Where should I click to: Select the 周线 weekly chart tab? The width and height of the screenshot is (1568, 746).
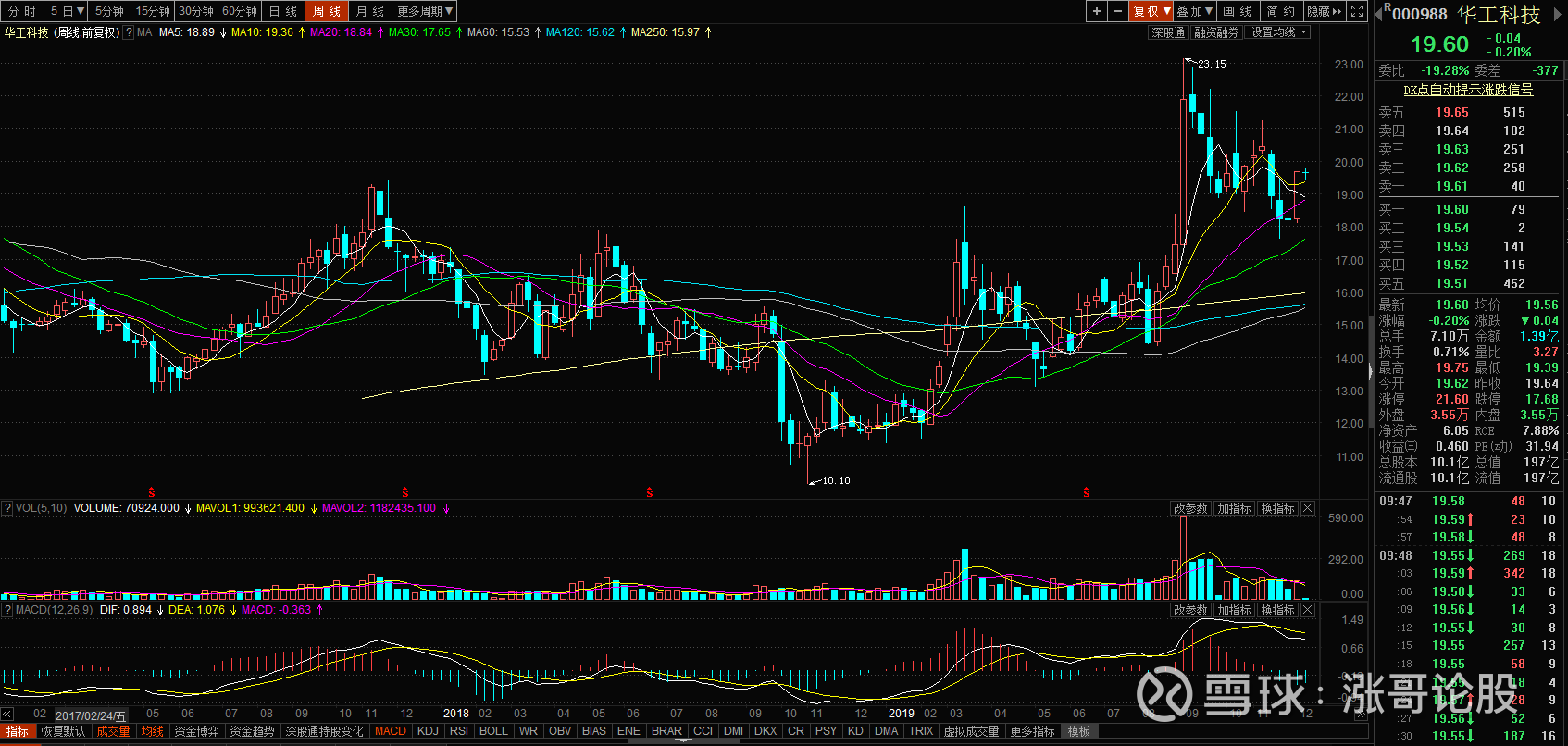point(327,11)
